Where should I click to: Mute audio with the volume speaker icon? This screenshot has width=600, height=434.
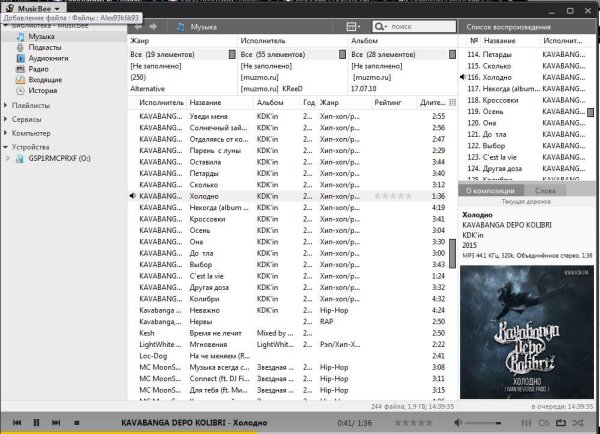458,423
